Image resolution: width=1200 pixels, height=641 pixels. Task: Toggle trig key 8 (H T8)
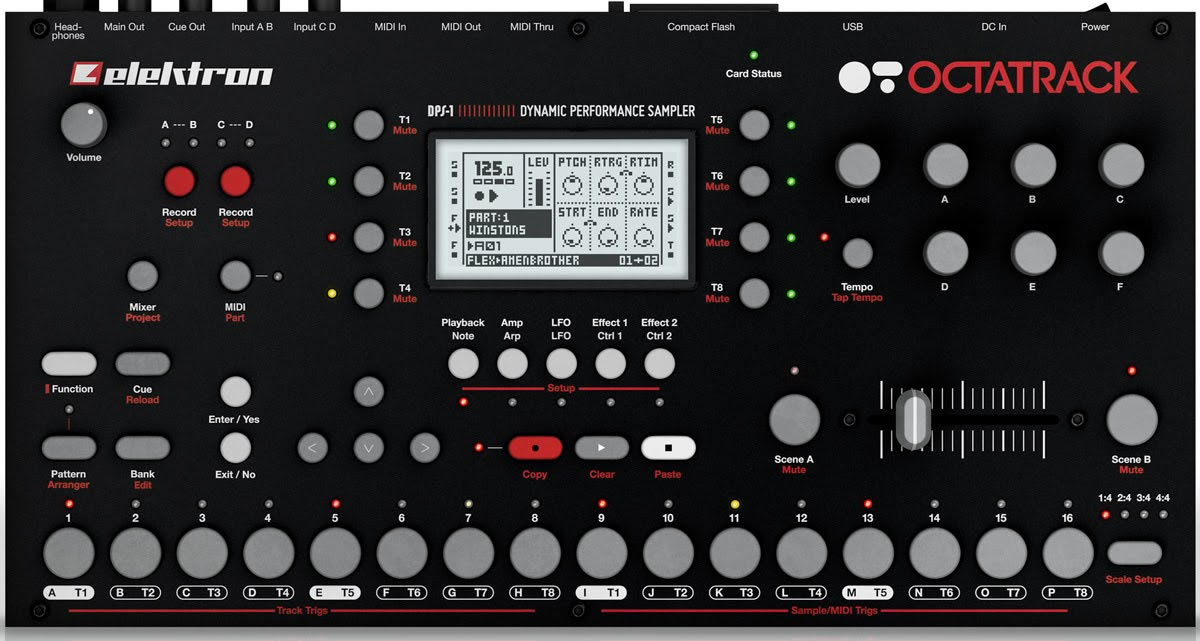click(535, 553)
